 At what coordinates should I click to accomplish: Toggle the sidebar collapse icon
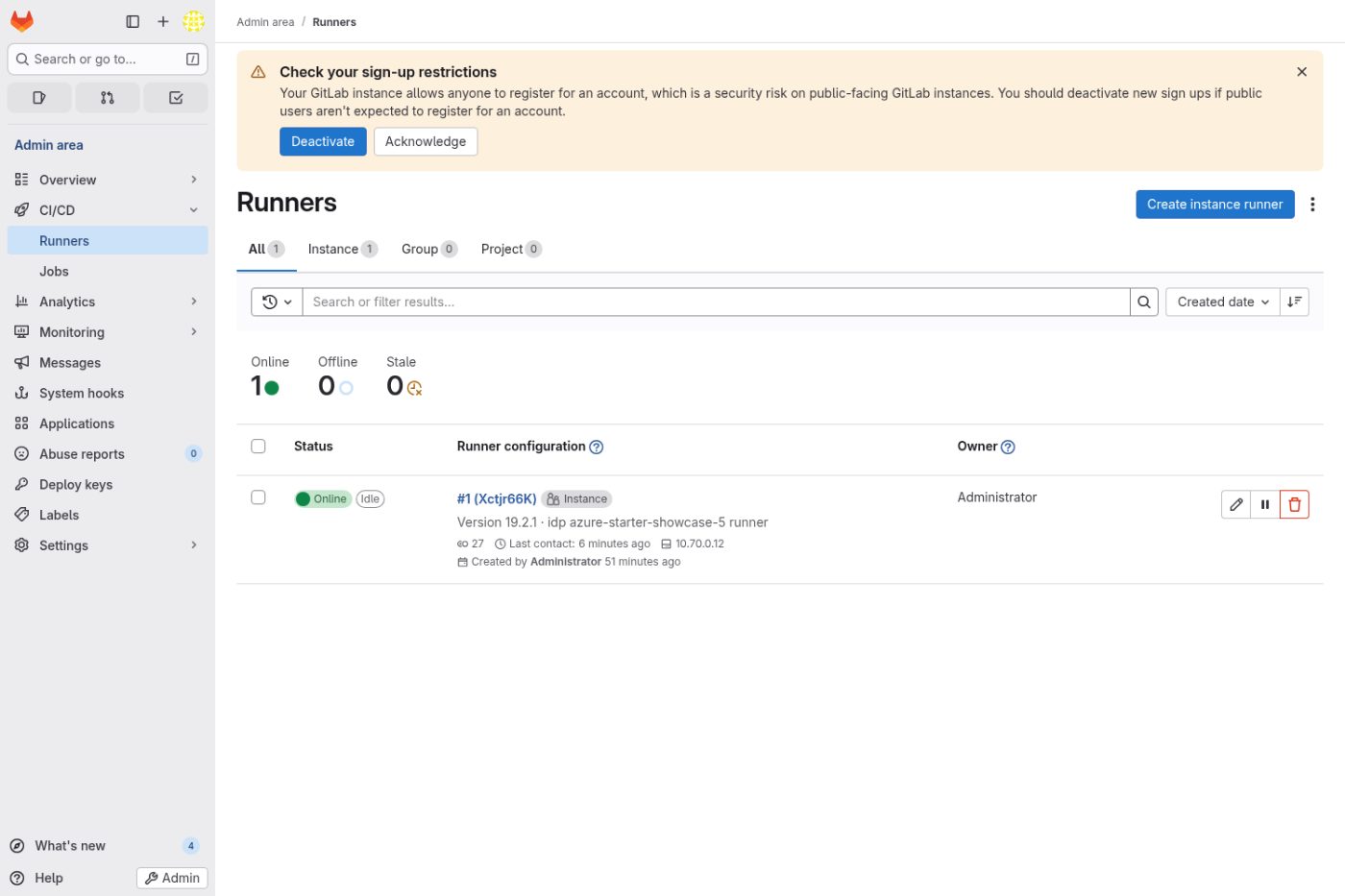pos(133,21)
